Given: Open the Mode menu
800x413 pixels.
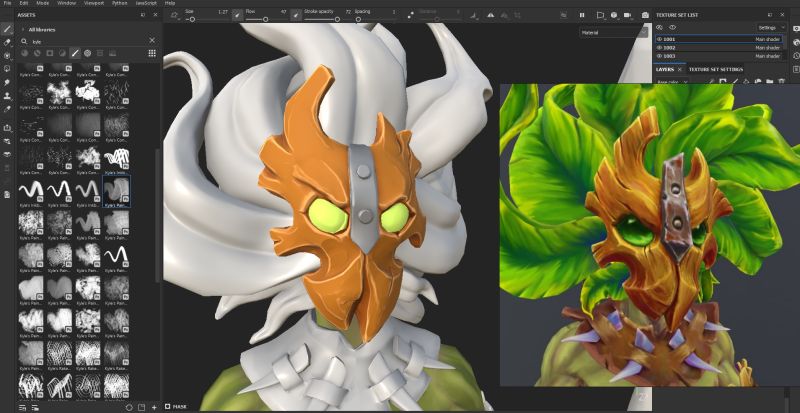Looking at the screenshot, I should pyautogui.click(x=43, y=3).
